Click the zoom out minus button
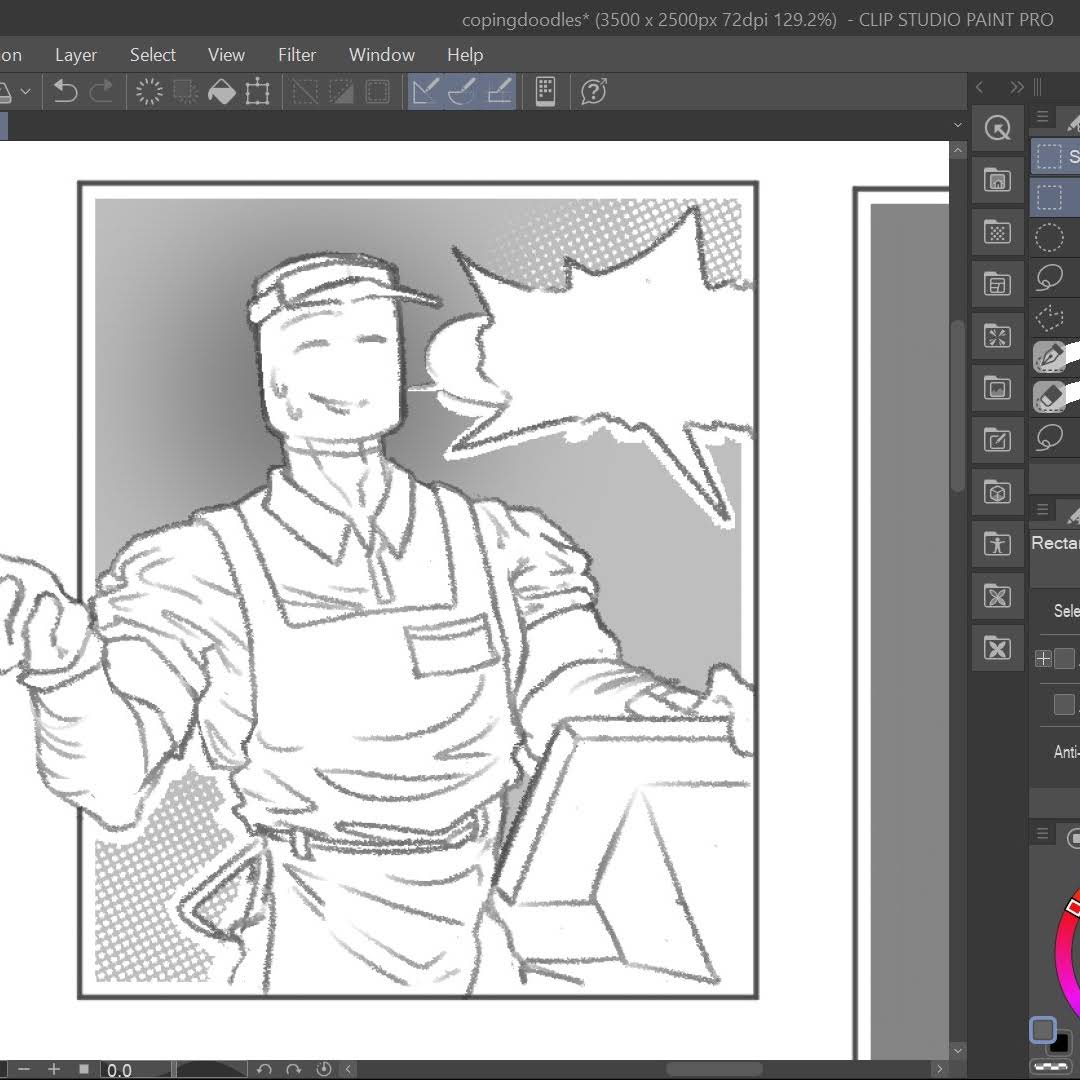The image size is (1080, 1080). 24,1069
